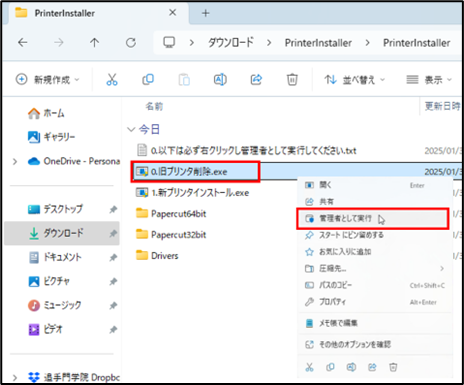The height and width of the screenshot is (385, 464).
Task: Open the 新規作成 menu
Action: click(x=47, y=79)
